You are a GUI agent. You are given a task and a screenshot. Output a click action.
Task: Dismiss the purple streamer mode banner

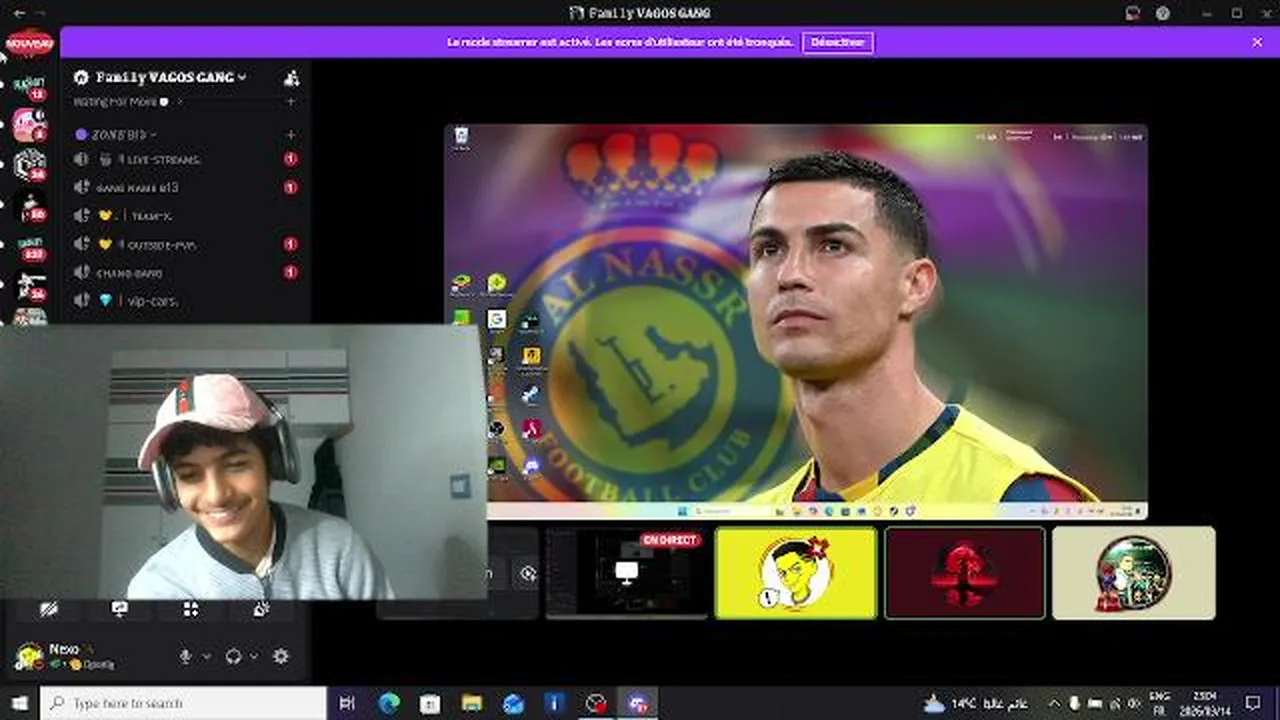click(x=1257, y=42)
